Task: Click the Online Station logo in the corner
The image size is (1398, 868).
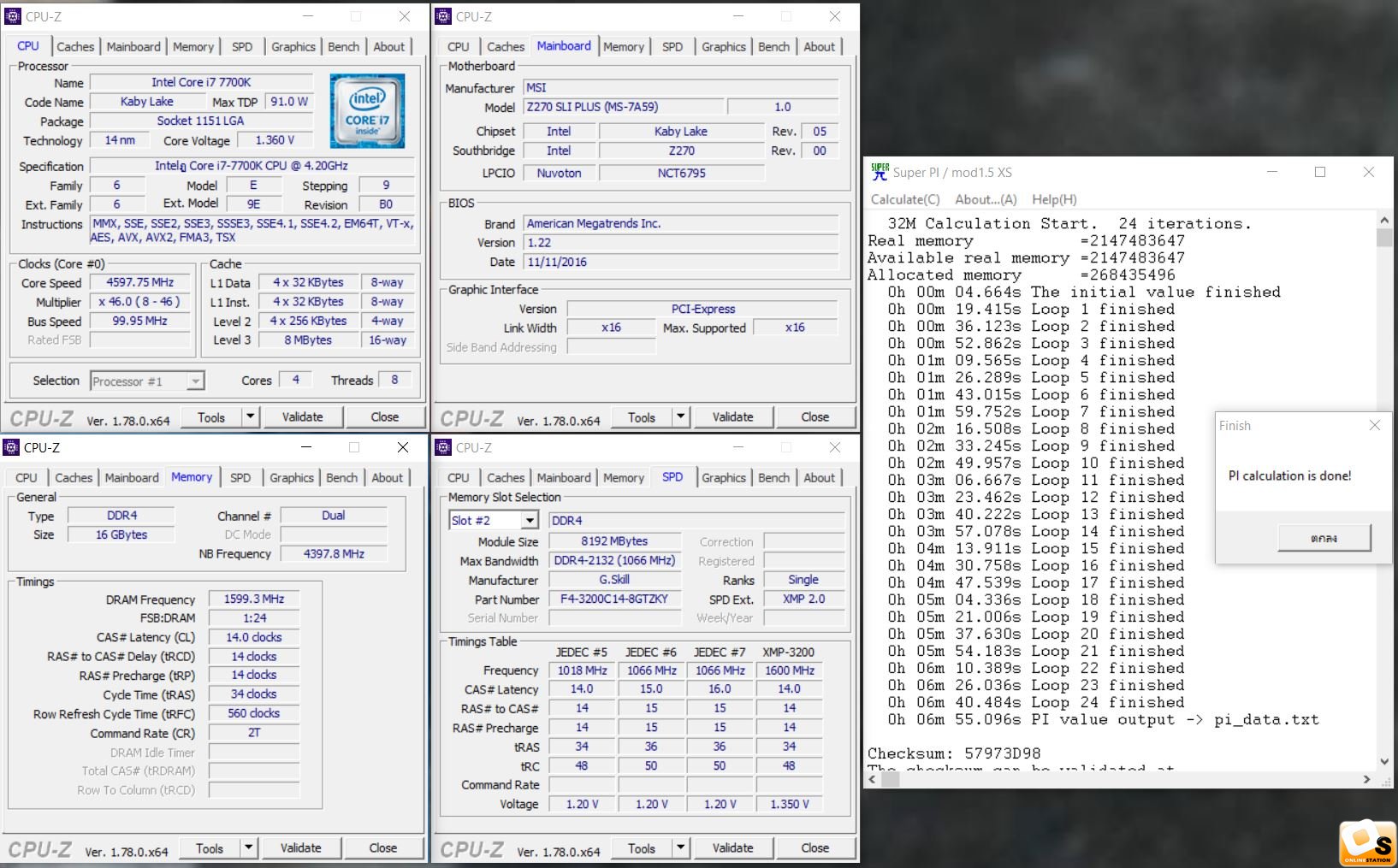Action: click(x=1367, y=843)
